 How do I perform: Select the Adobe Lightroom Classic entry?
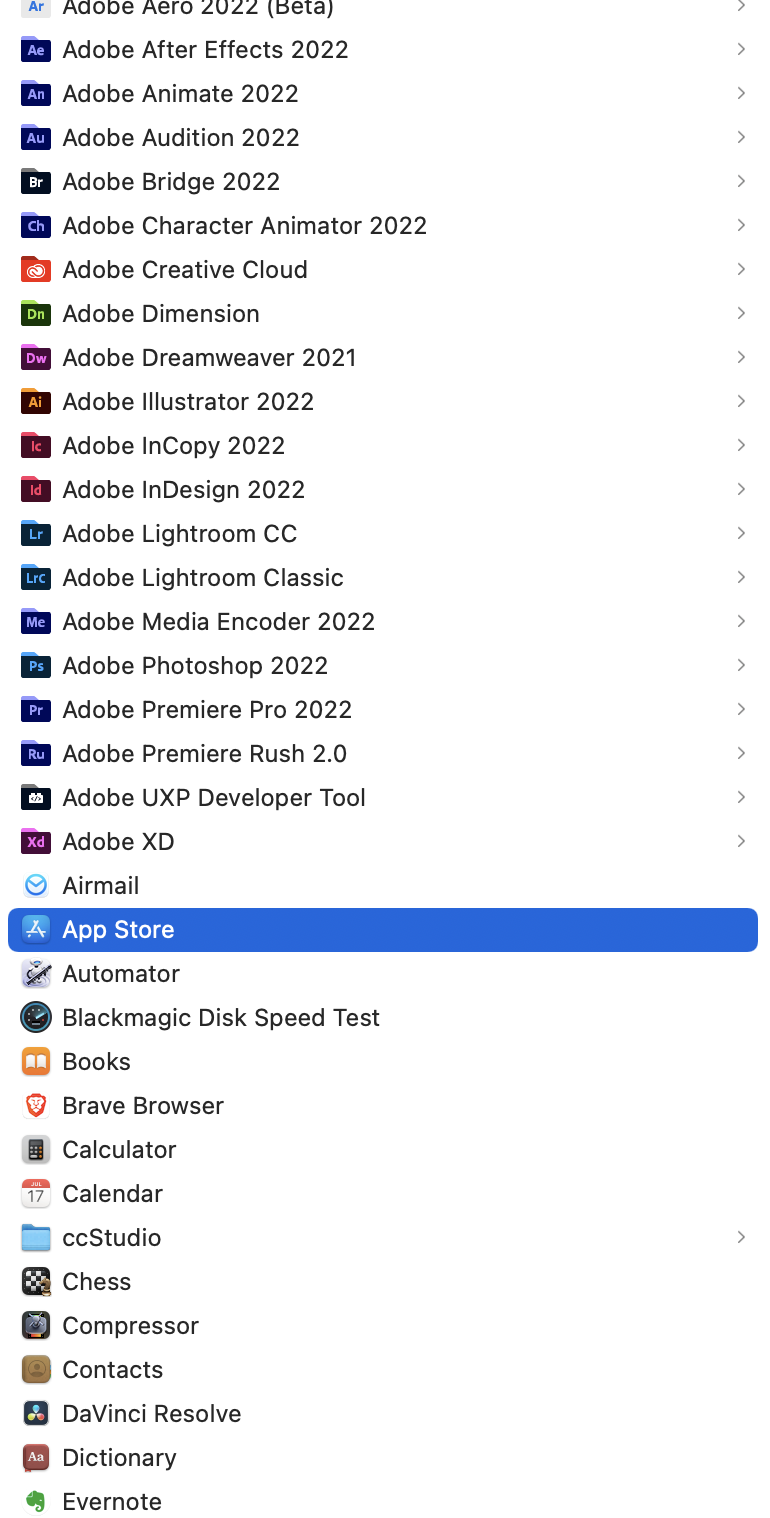383,577
